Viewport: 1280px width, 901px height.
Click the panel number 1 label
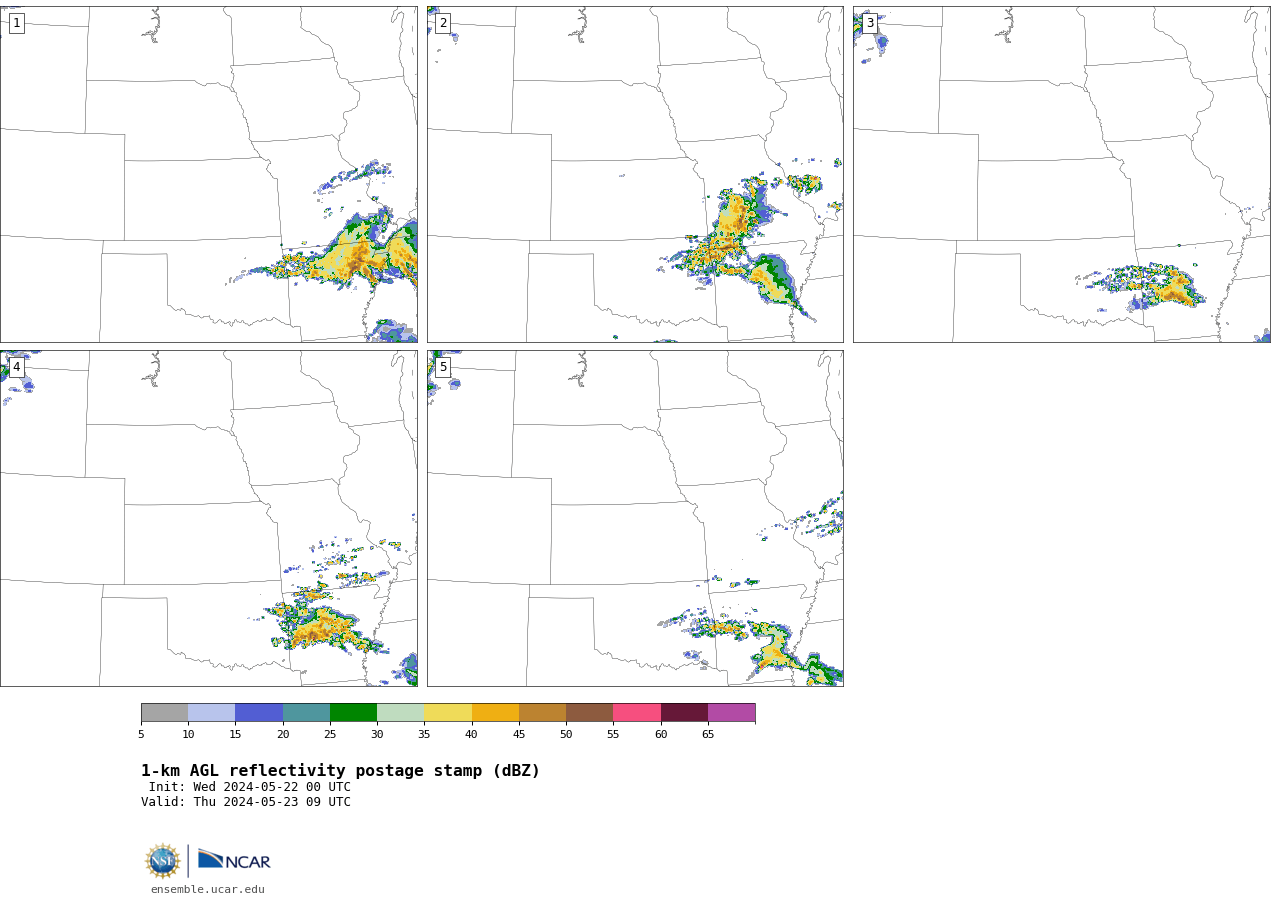coord(16,23)
